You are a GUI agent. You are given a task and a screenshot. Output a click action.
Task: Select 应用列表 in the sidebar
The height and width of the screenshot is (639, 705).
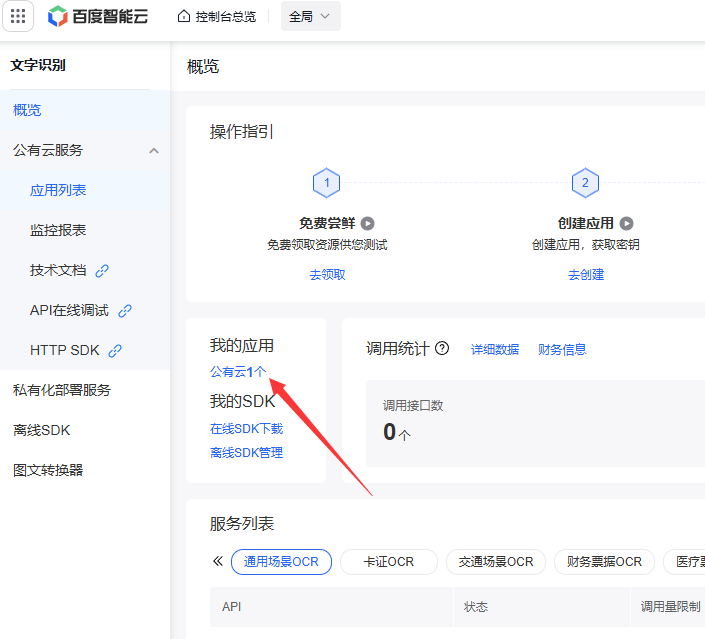pos(58,190)
